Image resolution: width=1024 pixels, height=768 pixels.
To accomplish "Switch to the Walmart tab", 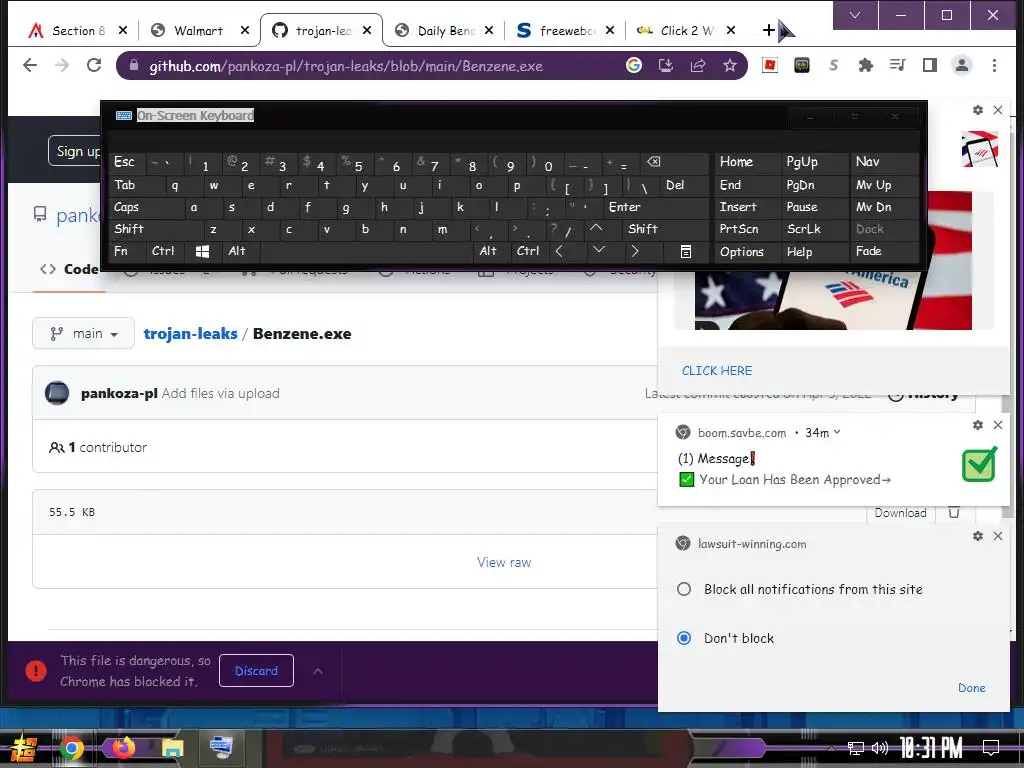I will (x=199, y=31).
